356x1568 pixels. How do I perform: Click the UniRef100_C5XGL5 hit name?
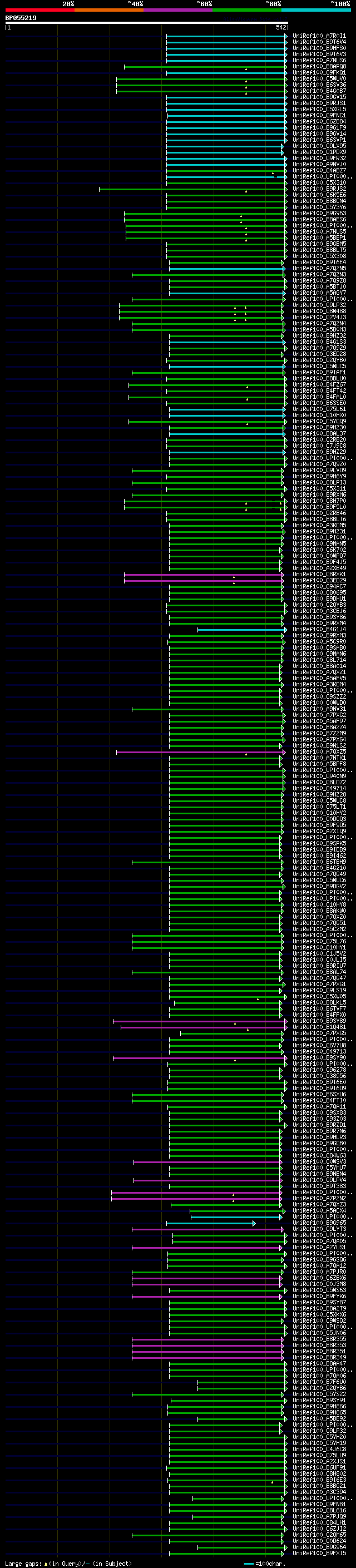319,110
